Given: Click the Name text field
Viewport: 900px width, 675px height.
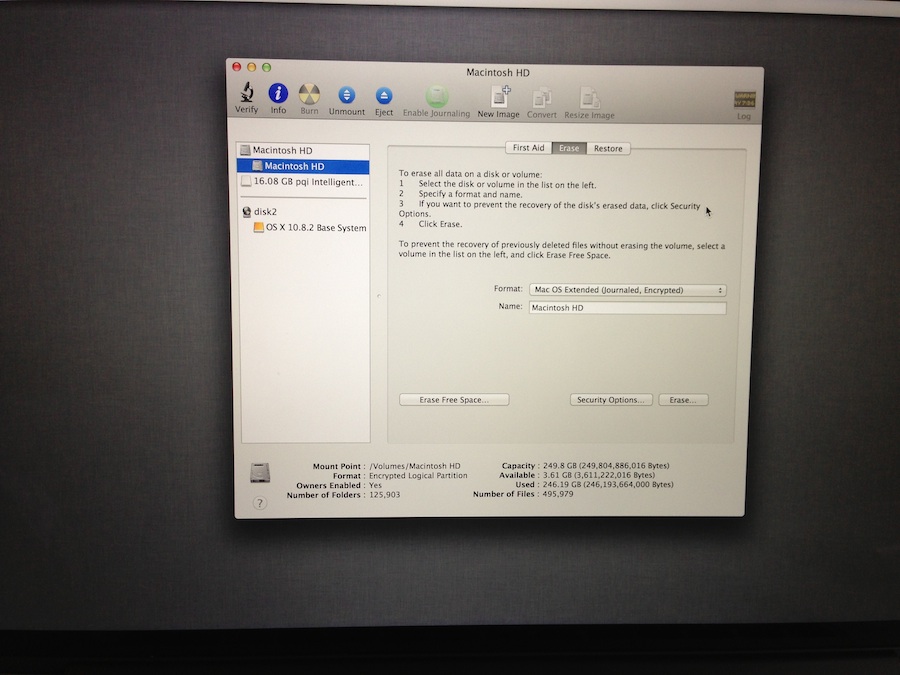Looking at the screenshot, I should point(627,308).
